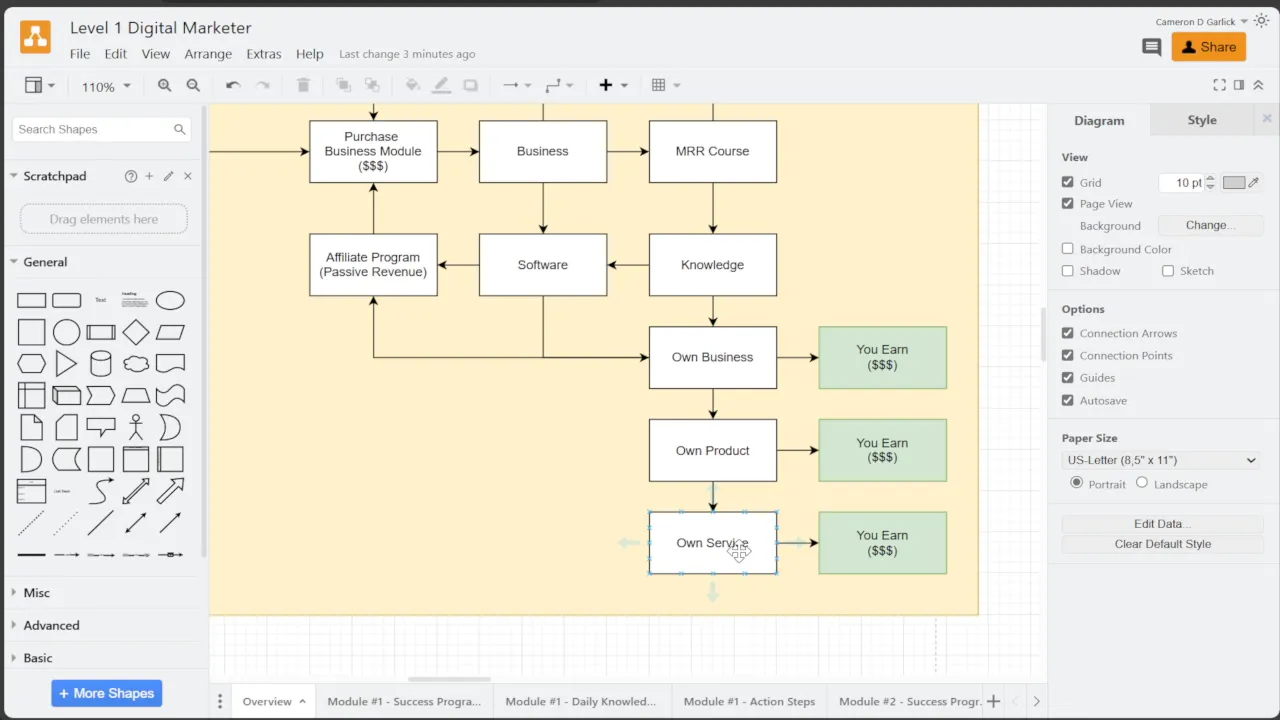Choose the curved S-line connector shape
This screenshot has height=720, width=1280.
101,491
